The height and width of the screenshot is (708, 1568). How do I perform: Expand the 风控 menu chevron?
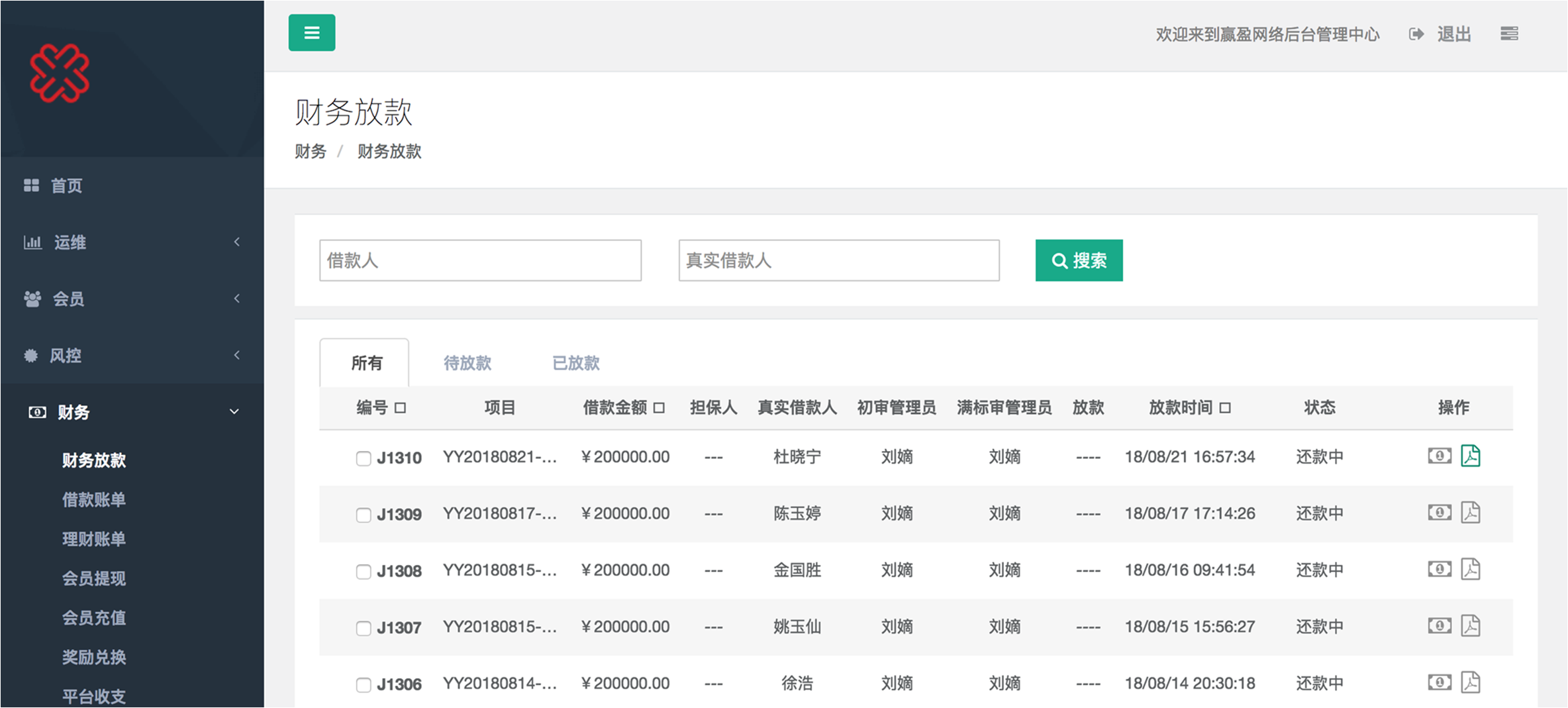237,355
